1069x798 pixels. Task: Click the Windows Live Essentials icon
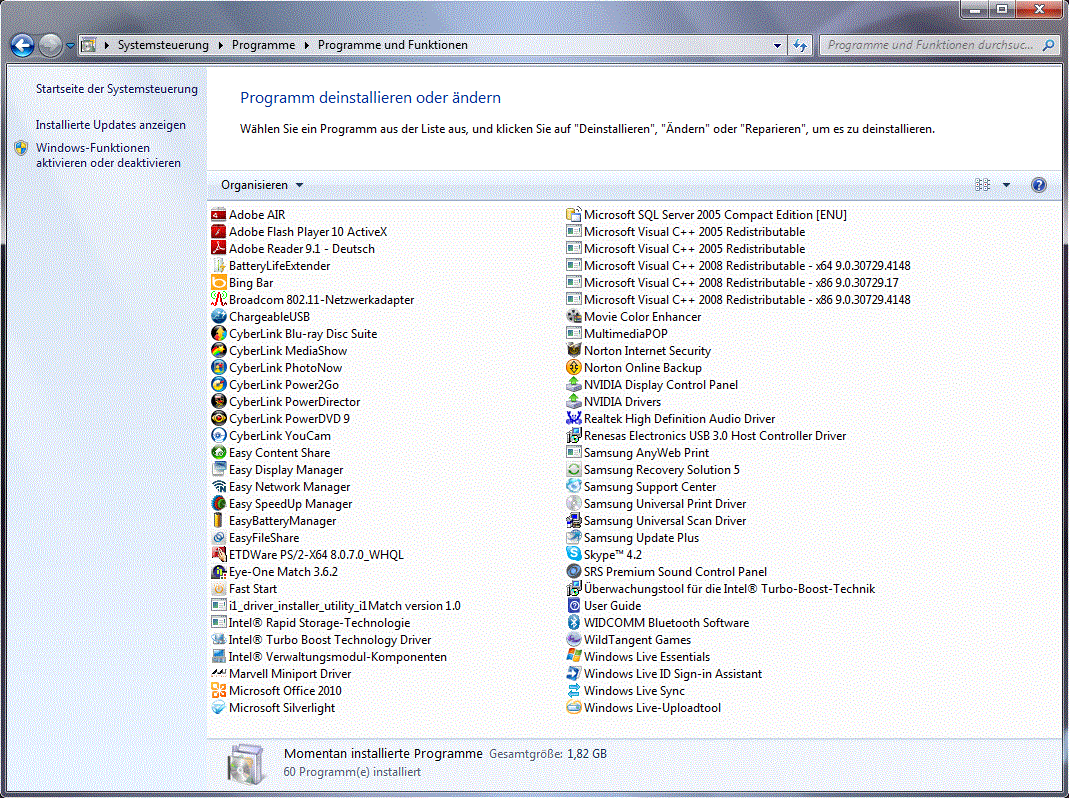tap(574, 657)
